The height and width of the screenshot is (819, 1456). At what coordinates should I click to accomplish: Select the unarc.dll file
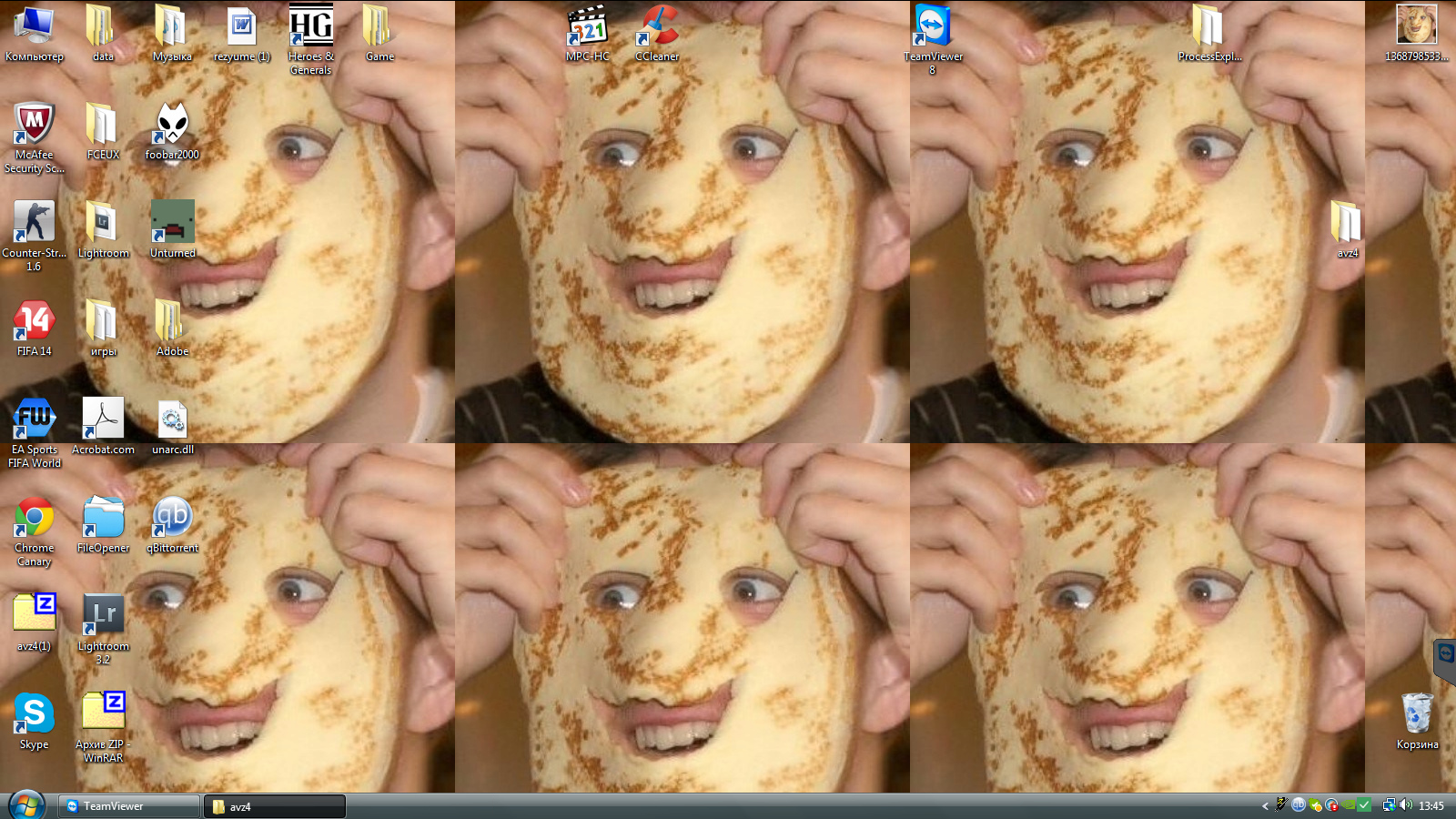(x=172, y=427)
